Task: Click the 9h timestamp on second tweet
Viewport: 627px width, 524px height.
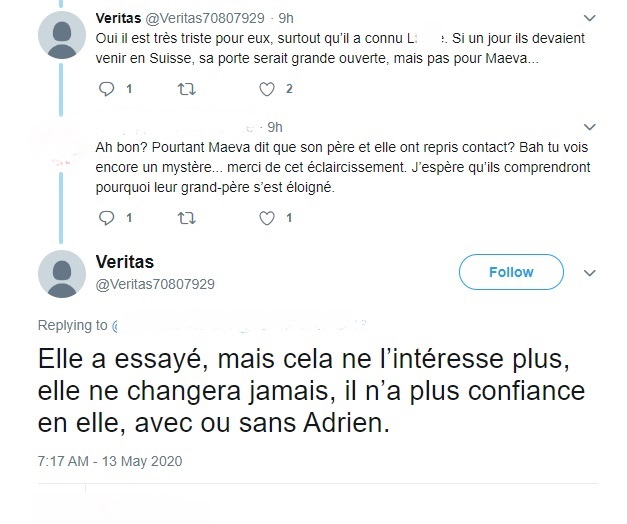Action: point(275,127)
